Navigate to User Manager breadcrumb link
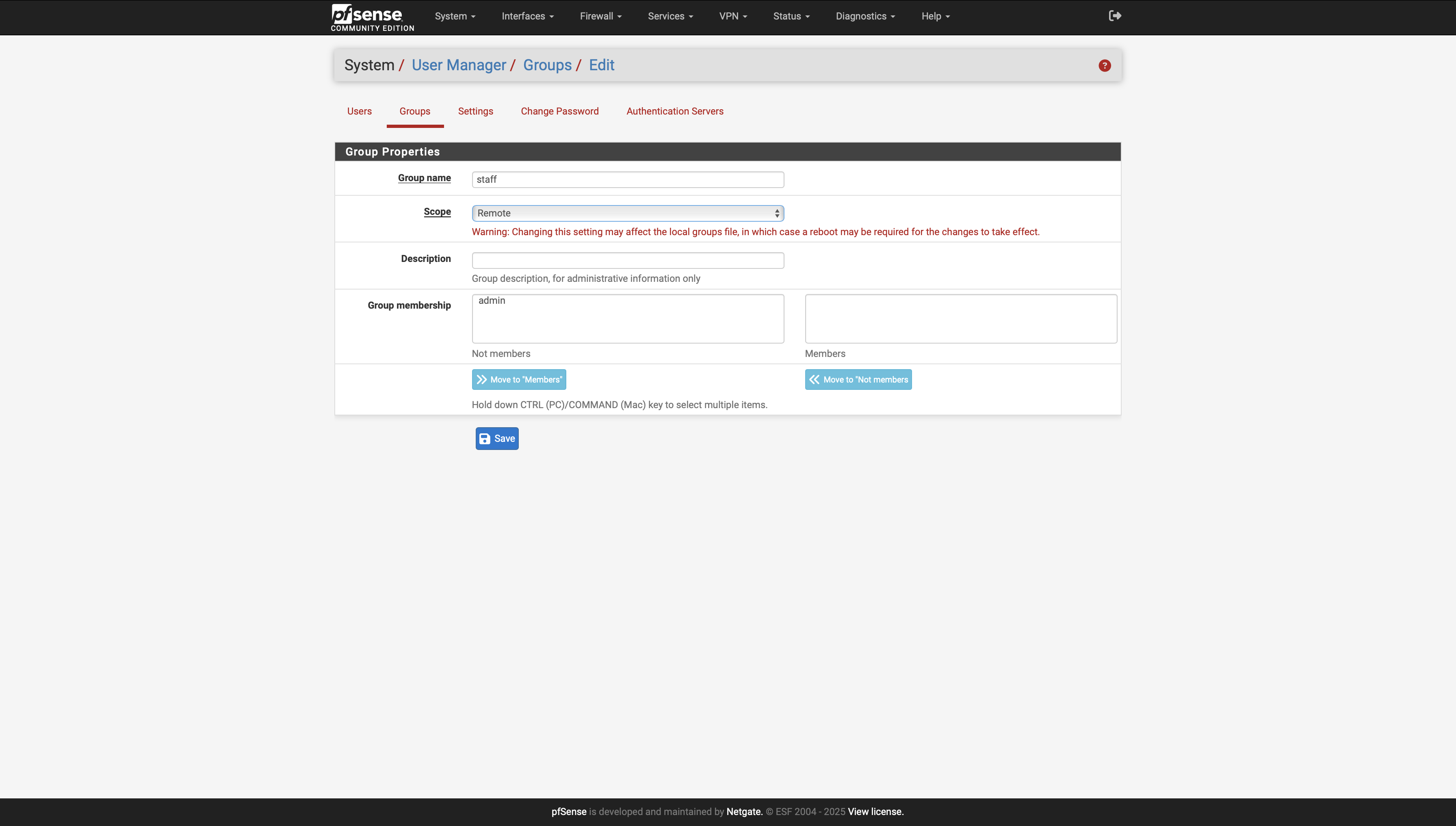The image size is (1456, 826). pos(459,65)
